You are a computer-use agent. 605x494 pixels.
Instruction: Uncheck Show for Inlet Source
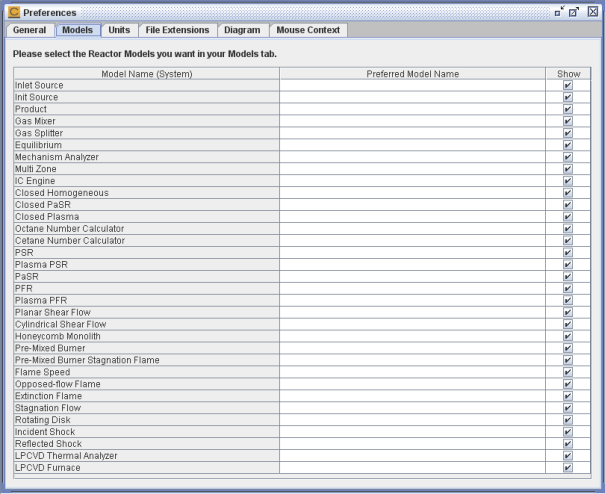point(568,85)
